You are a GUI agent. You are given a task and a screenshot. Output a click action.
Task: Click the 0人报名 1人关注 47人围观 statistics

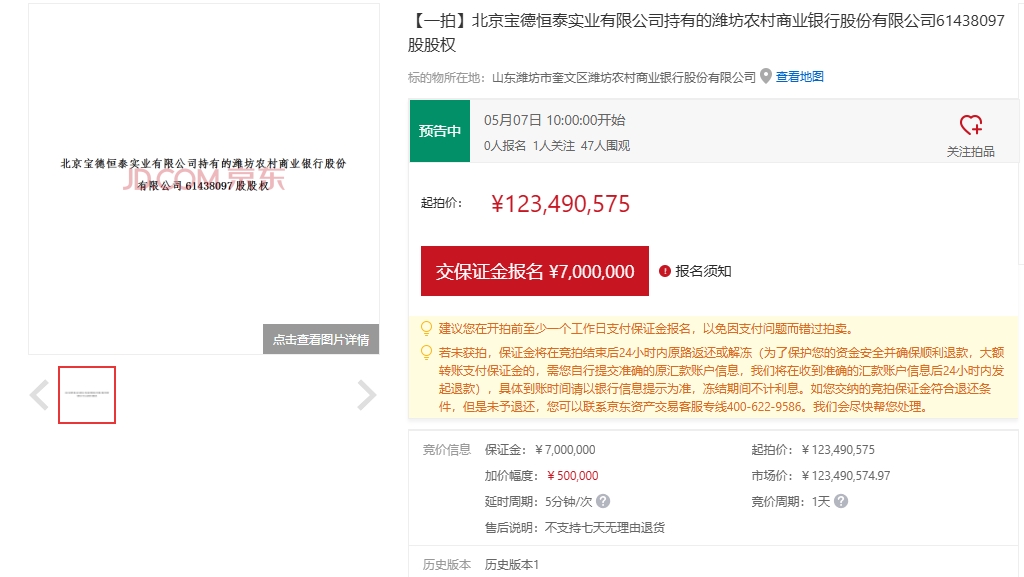(x=557, y=146)
